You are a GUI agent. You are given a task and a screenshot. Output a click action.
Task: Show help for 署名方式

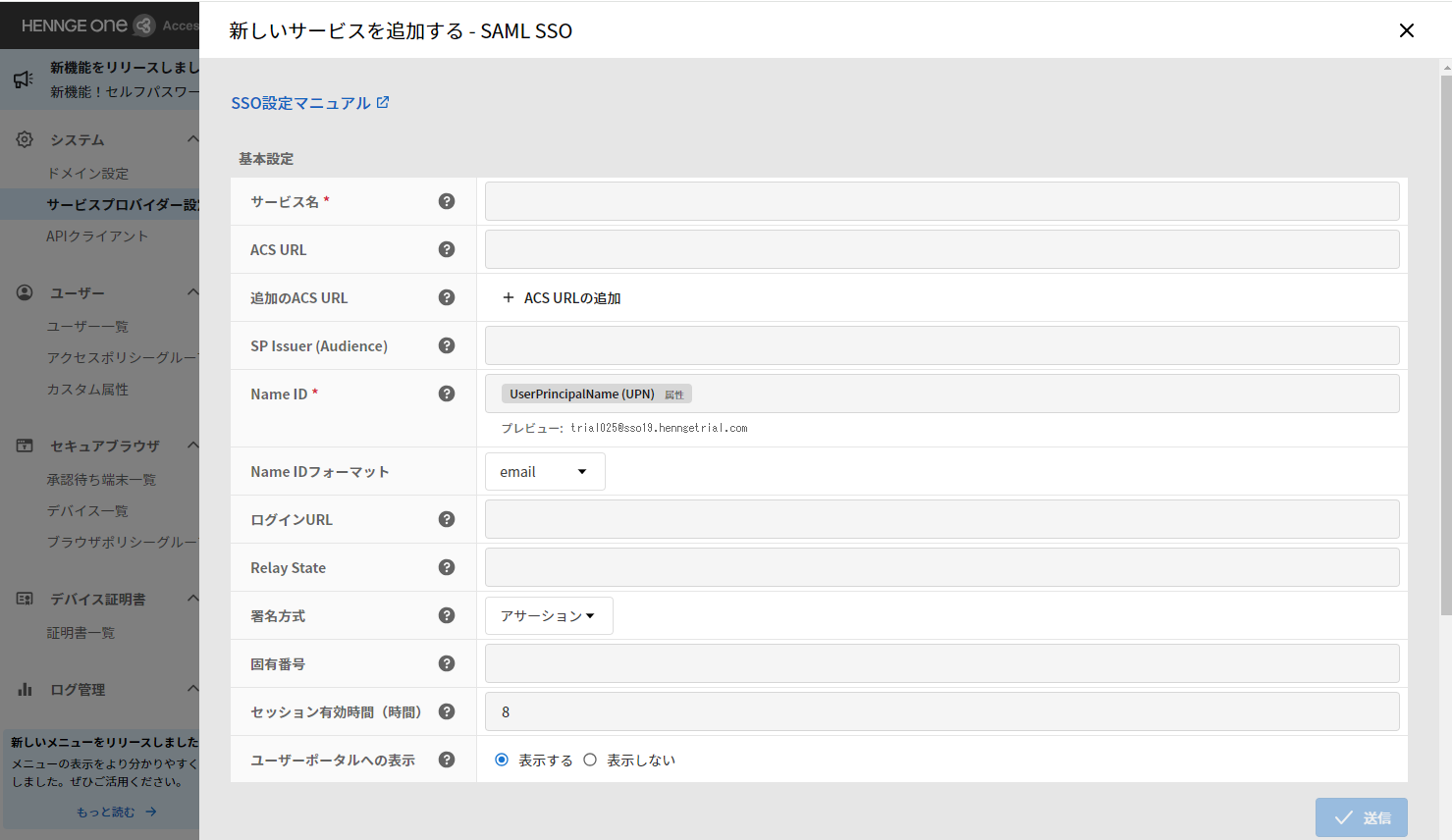[447, 615]
